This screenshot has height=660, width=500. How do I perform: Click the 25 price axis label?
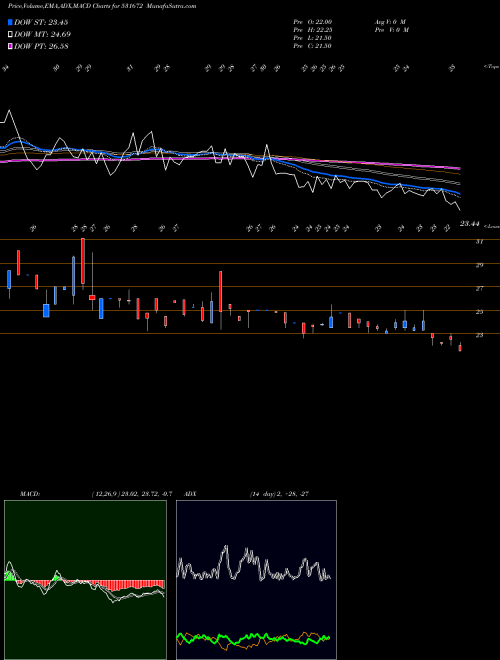coord(479,312)
